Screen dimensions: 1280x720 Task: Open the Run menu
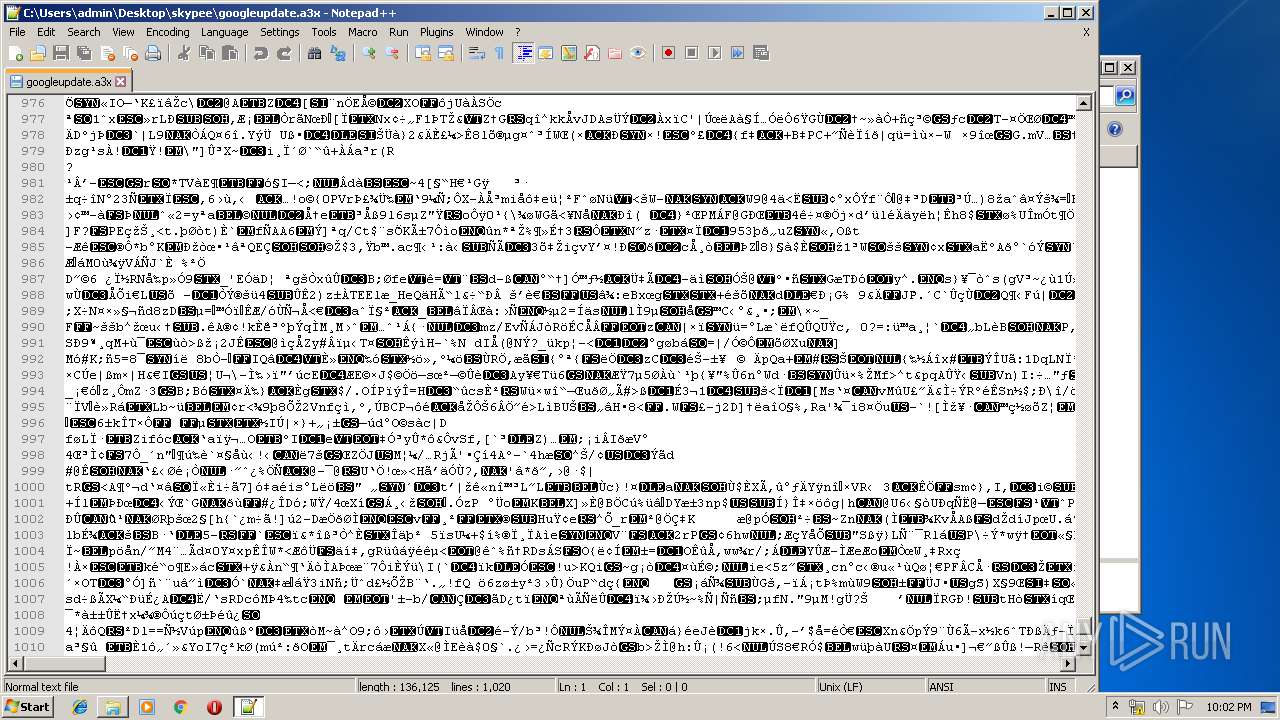pyautogui.click(x=398, y=32)
